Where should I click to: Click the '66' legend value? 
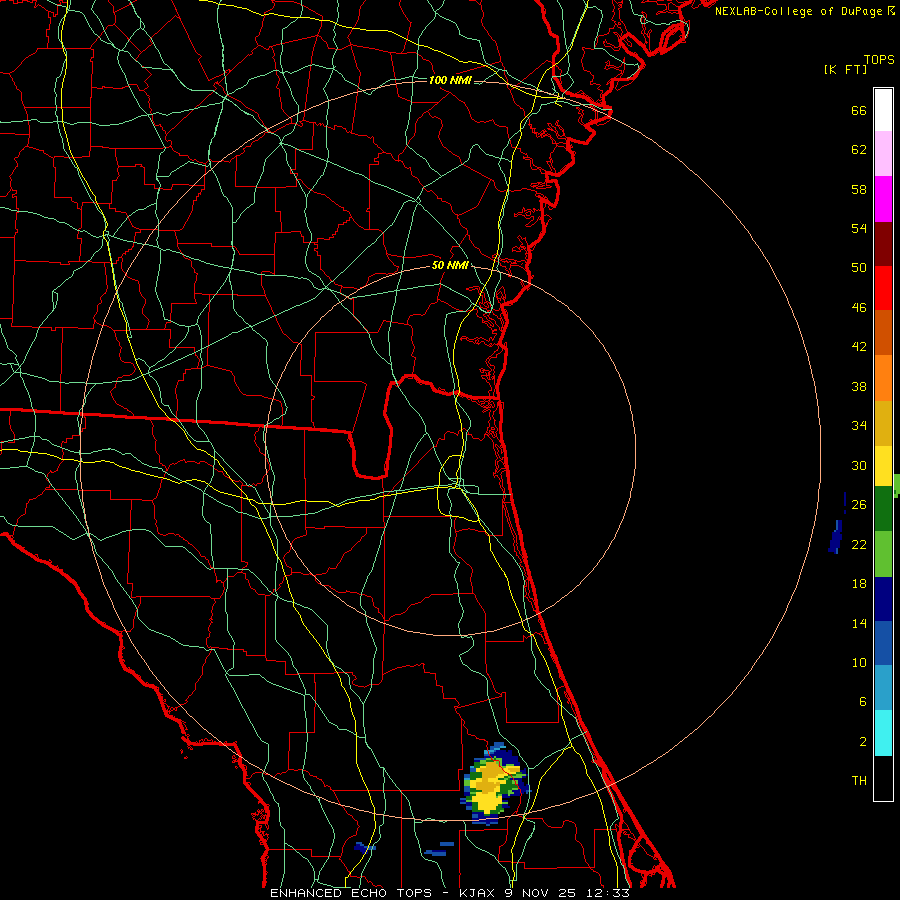859,111
